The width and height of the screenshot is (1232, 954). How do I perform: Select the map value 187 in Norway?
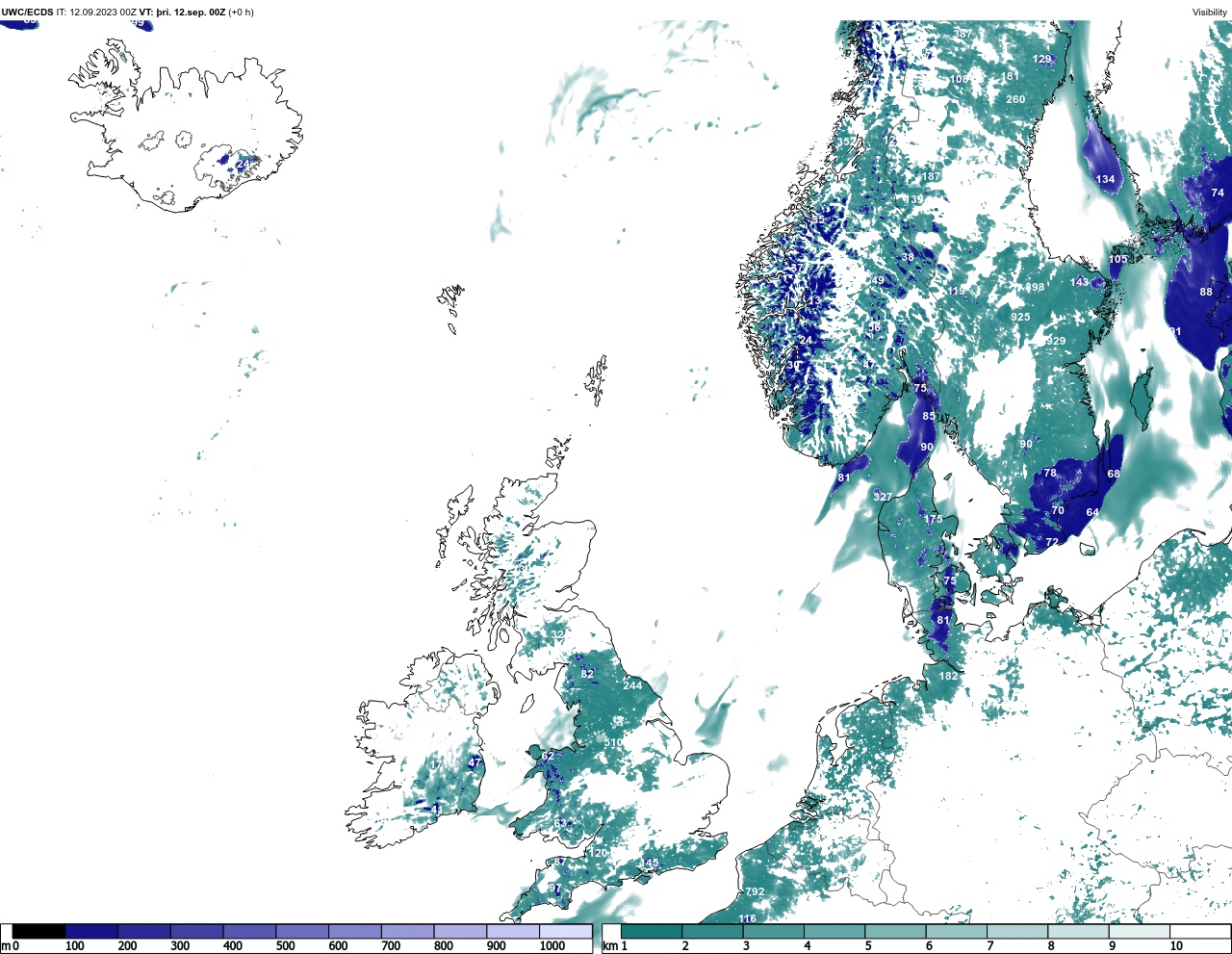931,176
